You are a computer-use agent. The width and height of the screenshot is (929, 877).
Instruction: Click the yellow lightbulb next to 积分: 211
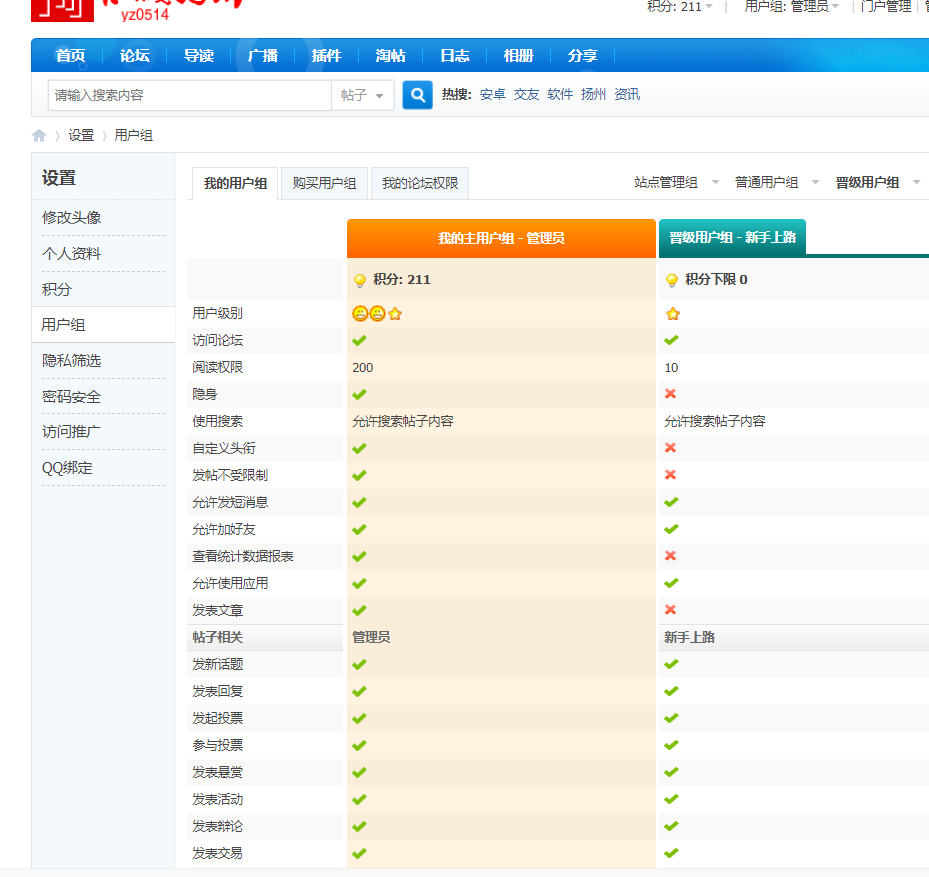[x=360, y=280]
